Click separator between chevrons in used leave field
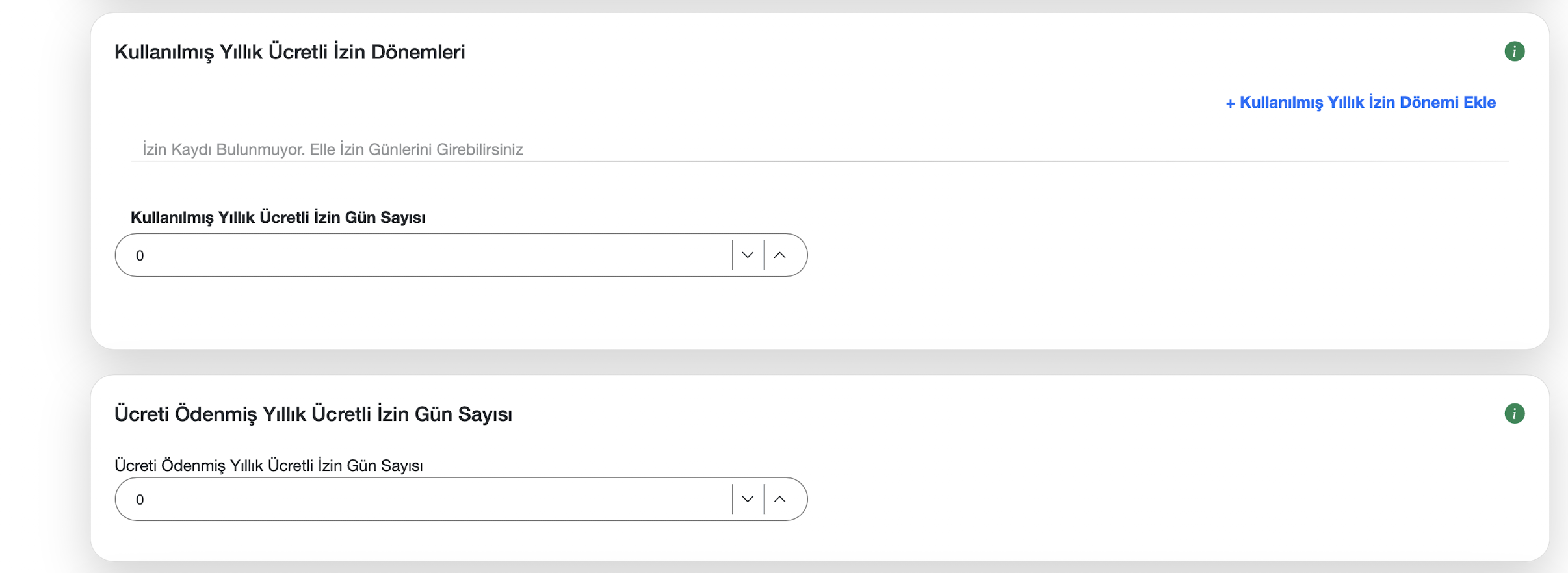This screenshot has height=573, width=1568. (764, 255)
